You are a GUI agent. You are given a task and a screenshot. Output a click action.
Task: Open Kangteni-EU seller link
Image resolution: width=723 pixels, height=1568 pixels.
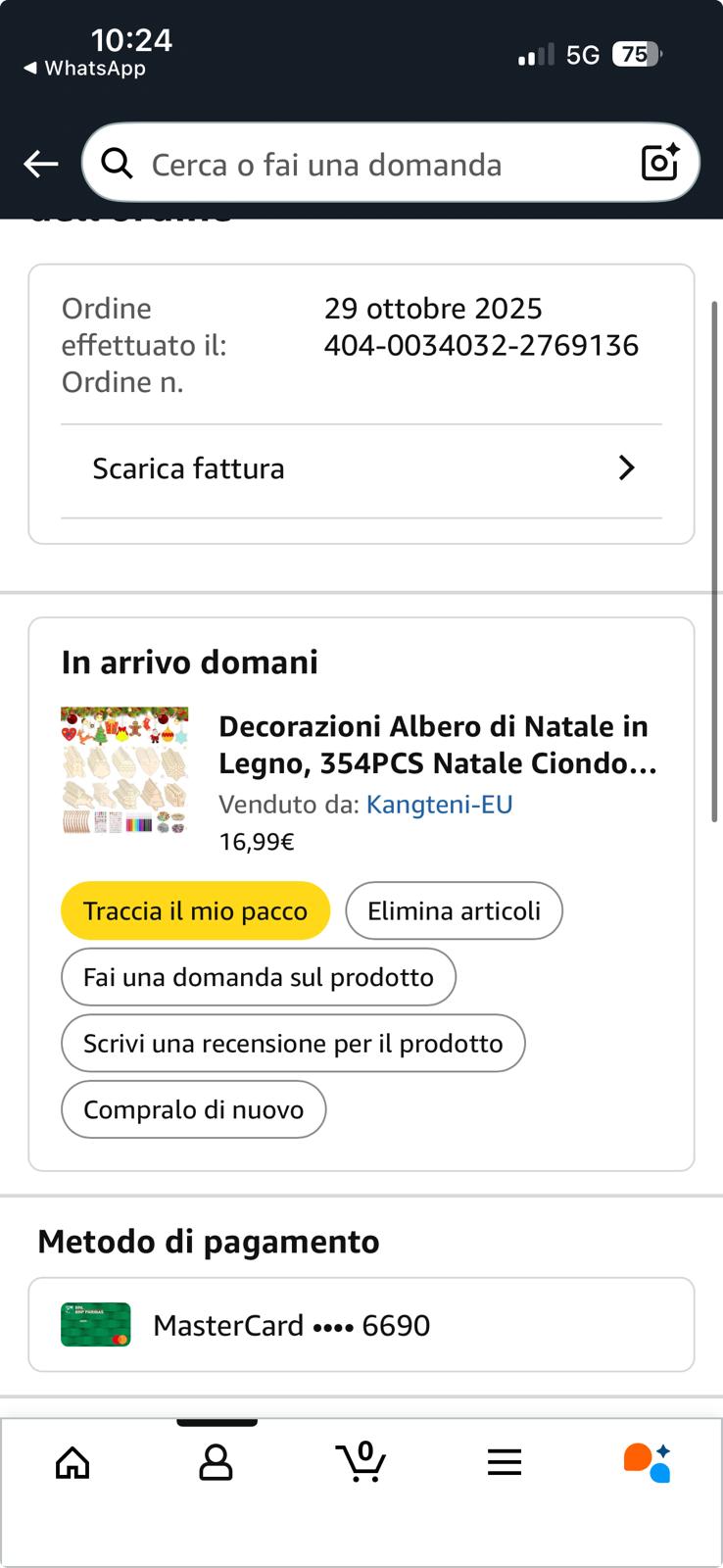coord(439,805)
